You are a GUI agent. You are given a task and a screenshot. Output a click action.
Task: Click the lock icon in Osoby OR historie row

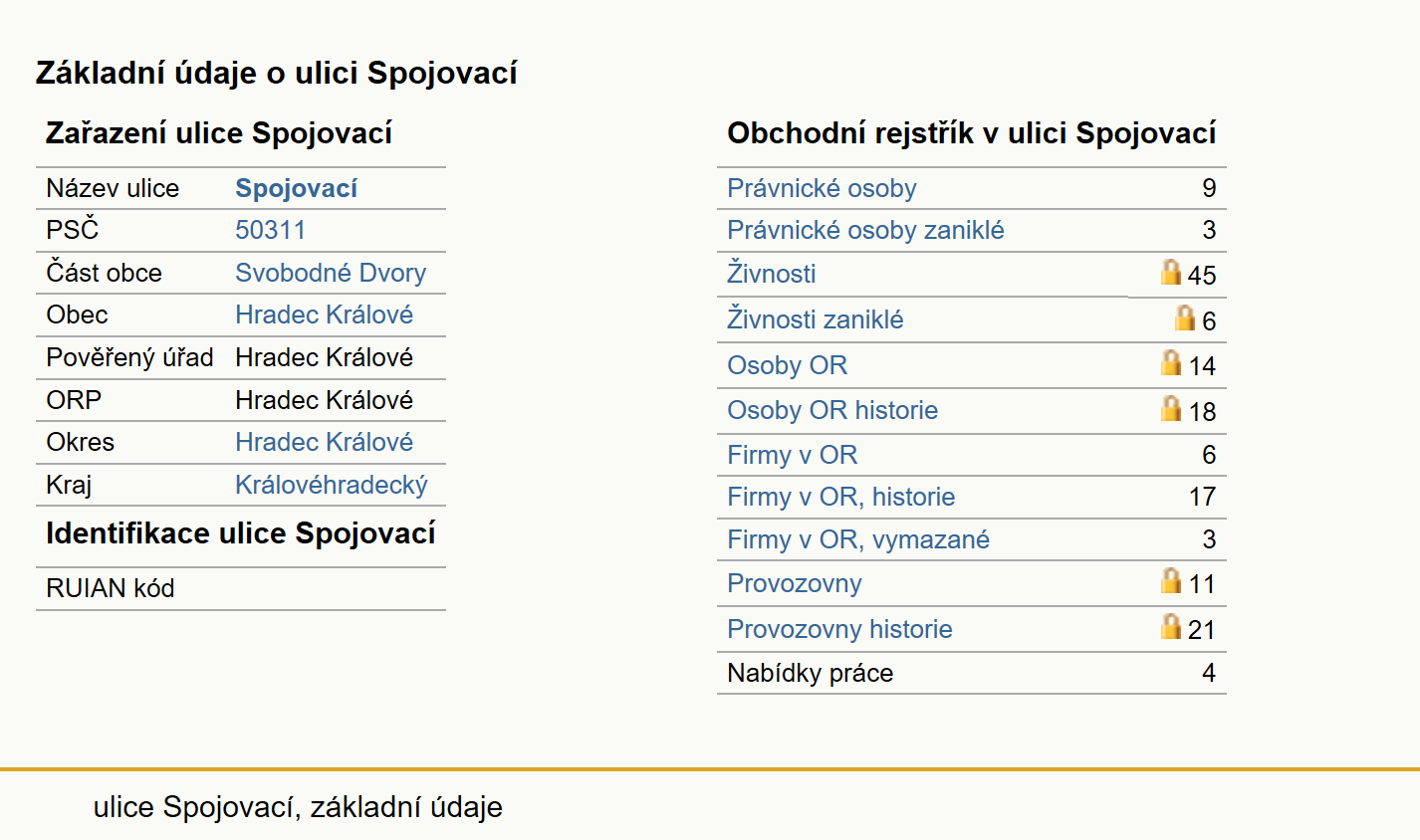click(x=1171, y=408)
